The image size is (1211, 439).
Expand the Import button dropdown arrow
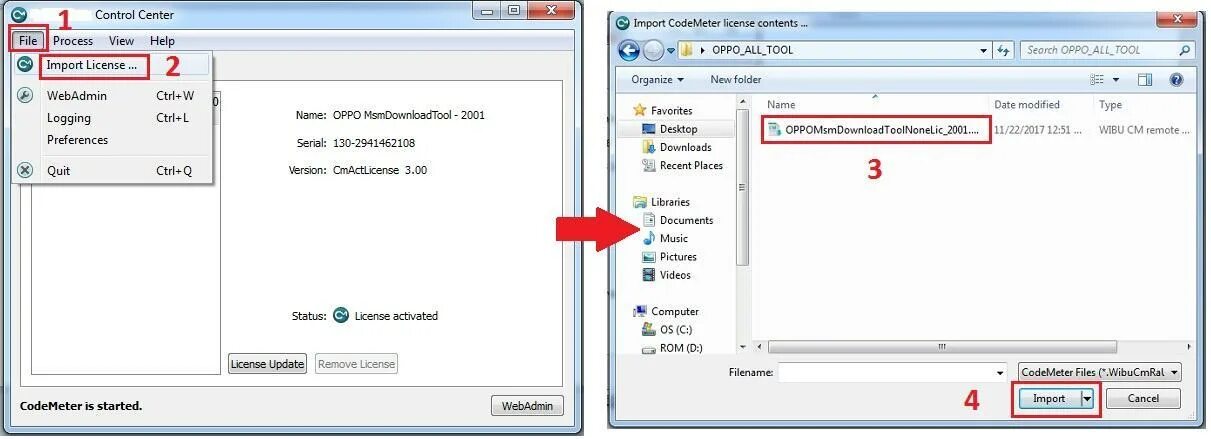[x=1087, y=398]
